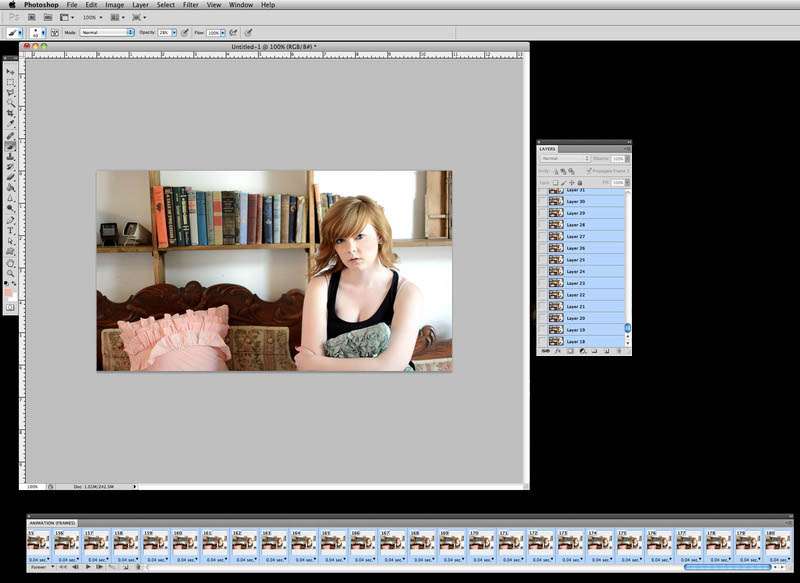The width and height of the screenshot is (800, 583).
Task: Select the Magic Wand tool
Action: pos(10,104)
